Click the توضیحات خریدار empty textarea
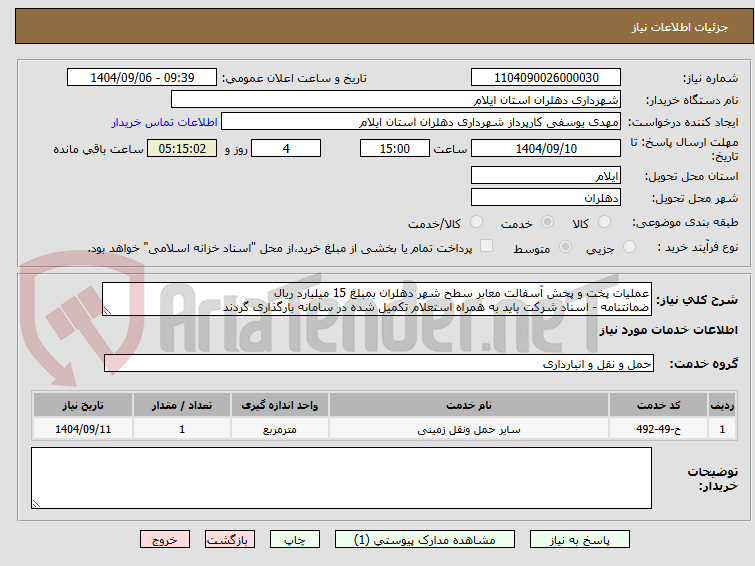Image resolution: width=755 pixels, height=566 pixels. (x=341, y=478)
